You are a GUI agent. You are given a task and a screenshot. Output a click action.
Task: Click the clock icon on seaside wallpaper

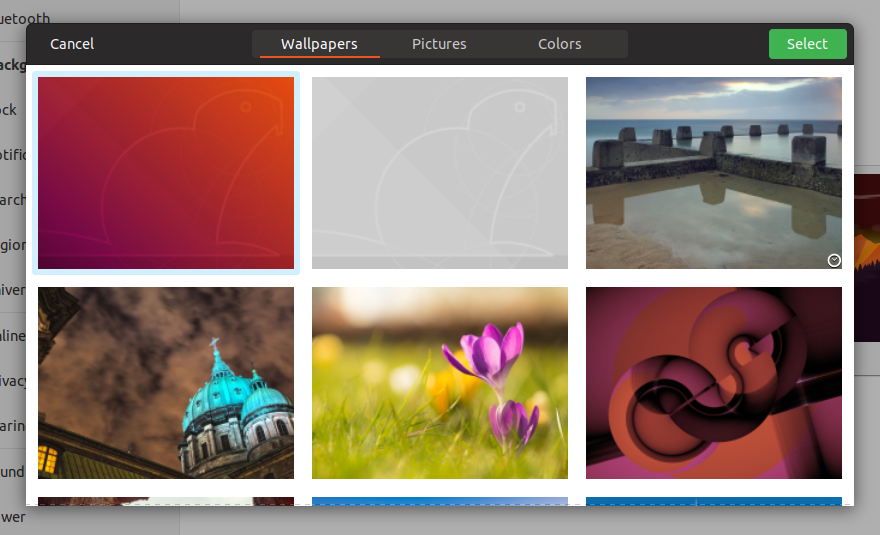(834, 260)
